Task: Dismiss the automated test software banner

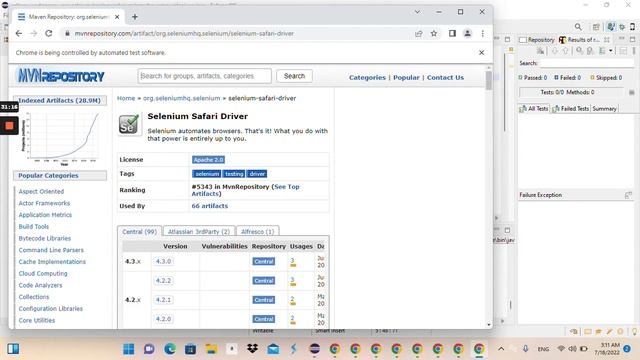Action: tap(482, 52)
